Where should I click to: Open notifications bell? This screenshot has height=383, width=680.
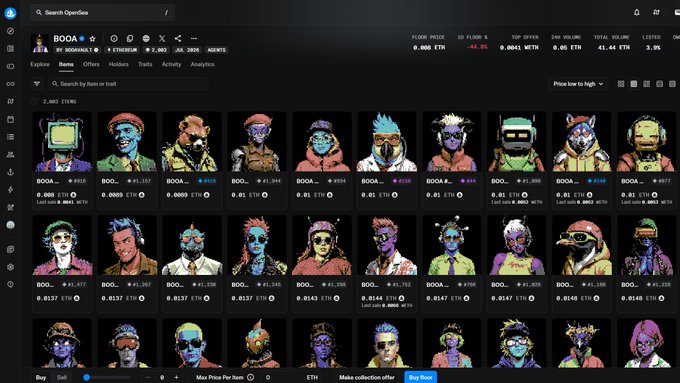click(x=637, y=13)
